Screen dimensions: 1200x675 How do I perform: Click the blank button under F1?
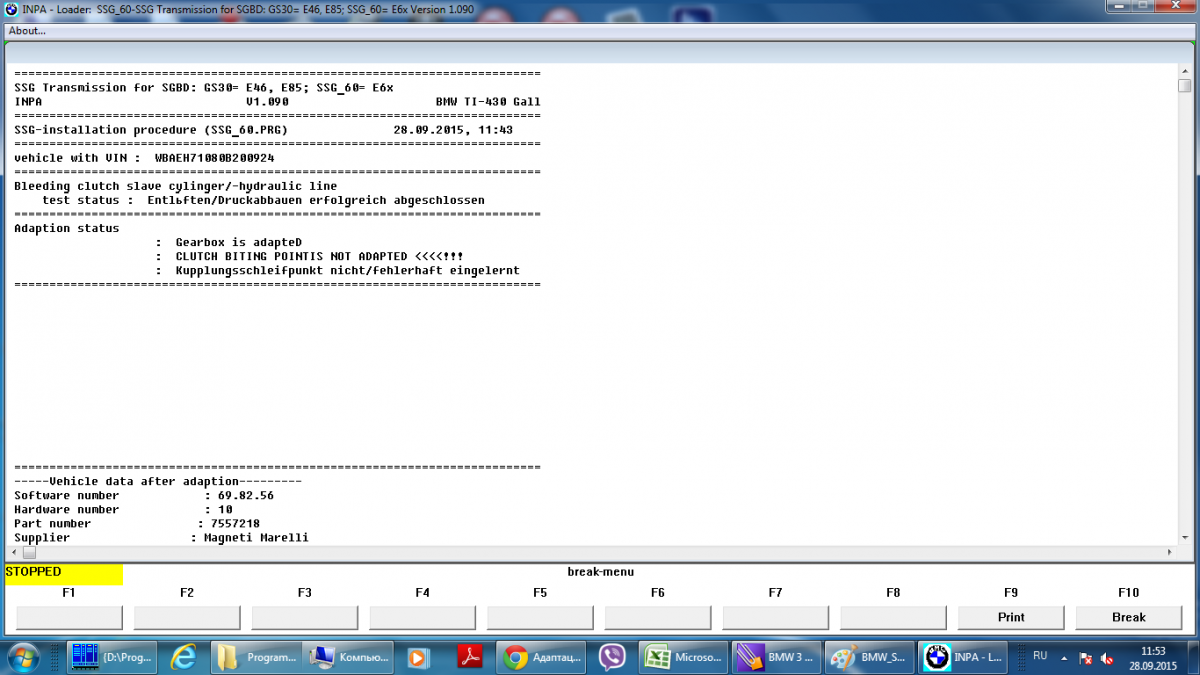pyautogui.click(x=69, y=617)
